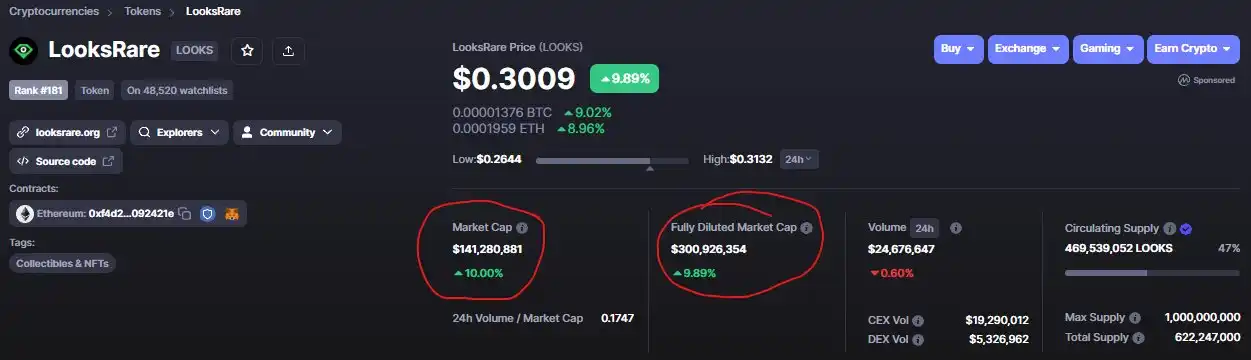
Task: Click the share icon beside LOOKS
Action: point(287,51)
